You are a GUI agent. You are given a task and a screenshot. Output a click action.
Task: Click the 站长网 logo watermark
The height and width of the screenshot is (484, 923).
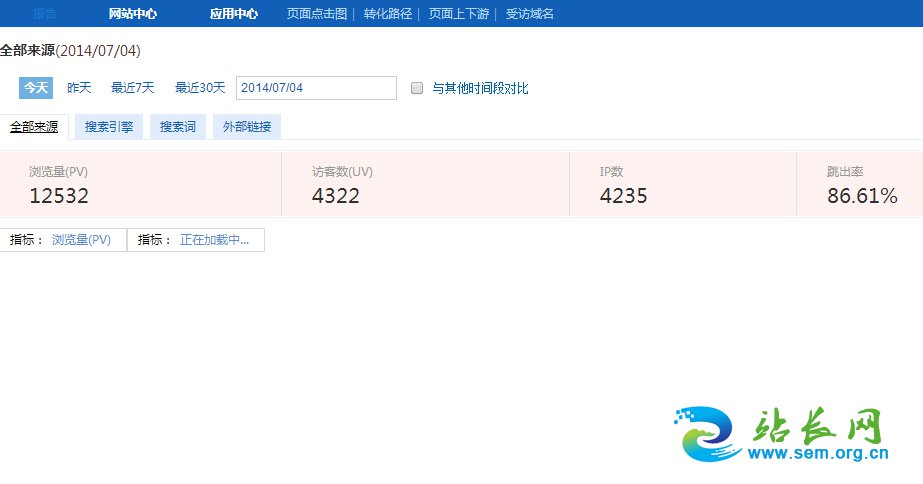(780, 436)
